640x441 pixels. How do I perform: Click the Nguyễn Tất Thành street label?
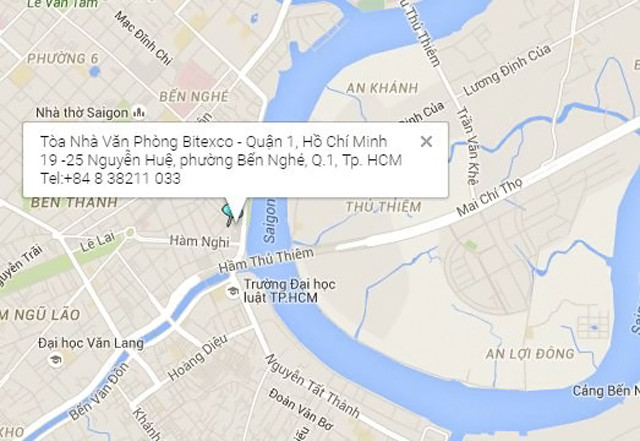(312, 386)
